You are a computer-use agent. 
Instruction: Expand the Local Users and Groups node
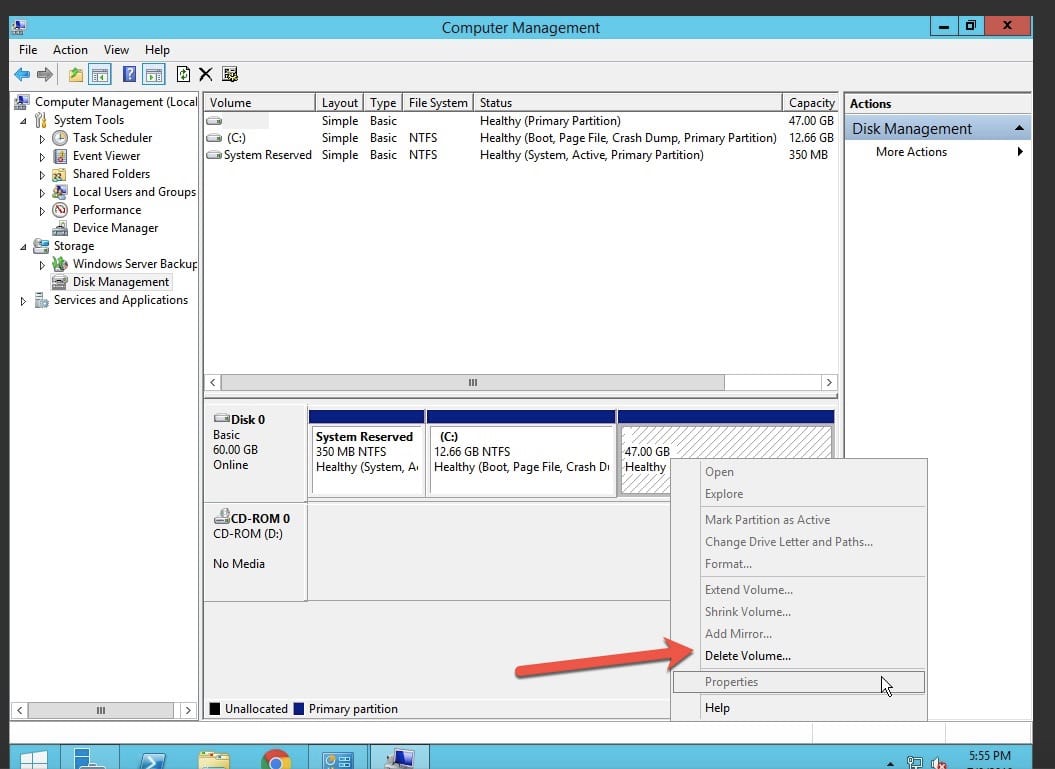tap(42, 192)
